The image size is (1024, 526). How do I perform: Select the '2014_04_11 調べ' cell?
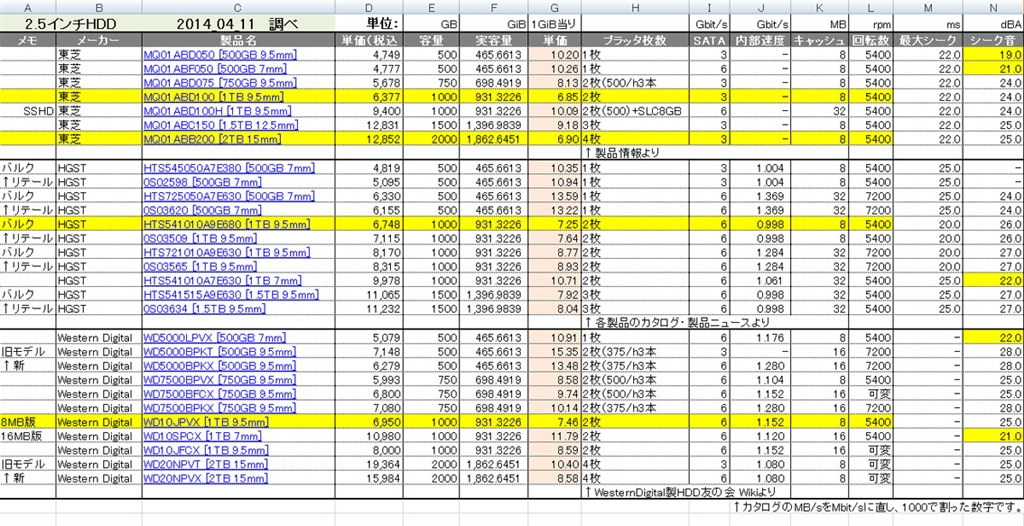239,24
